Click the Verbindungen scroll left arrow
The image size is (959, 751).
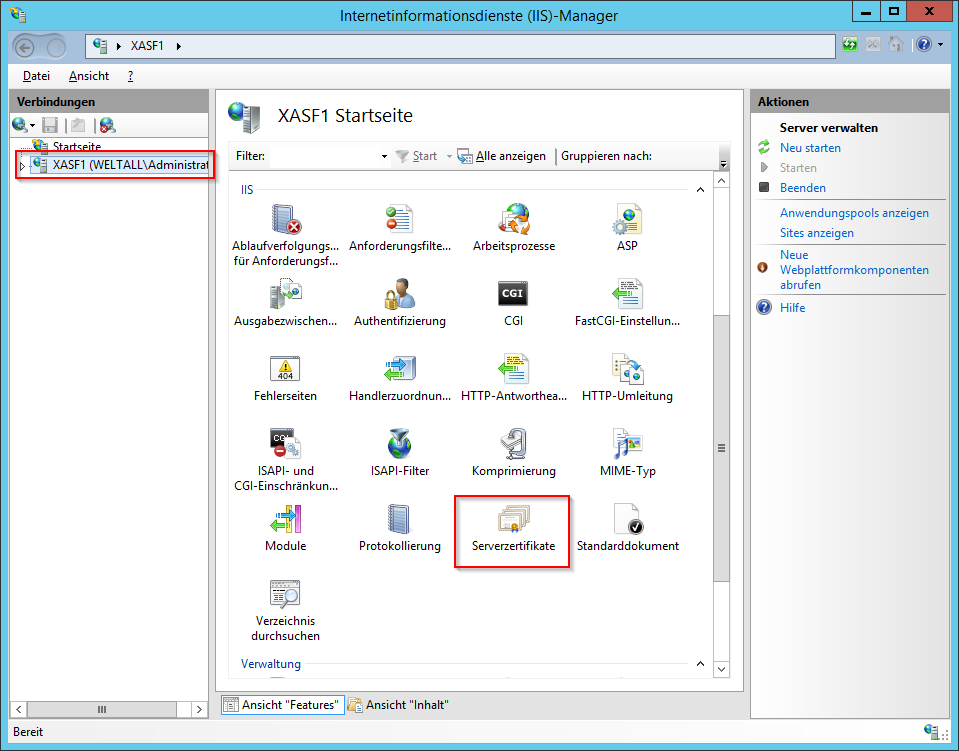19,709
